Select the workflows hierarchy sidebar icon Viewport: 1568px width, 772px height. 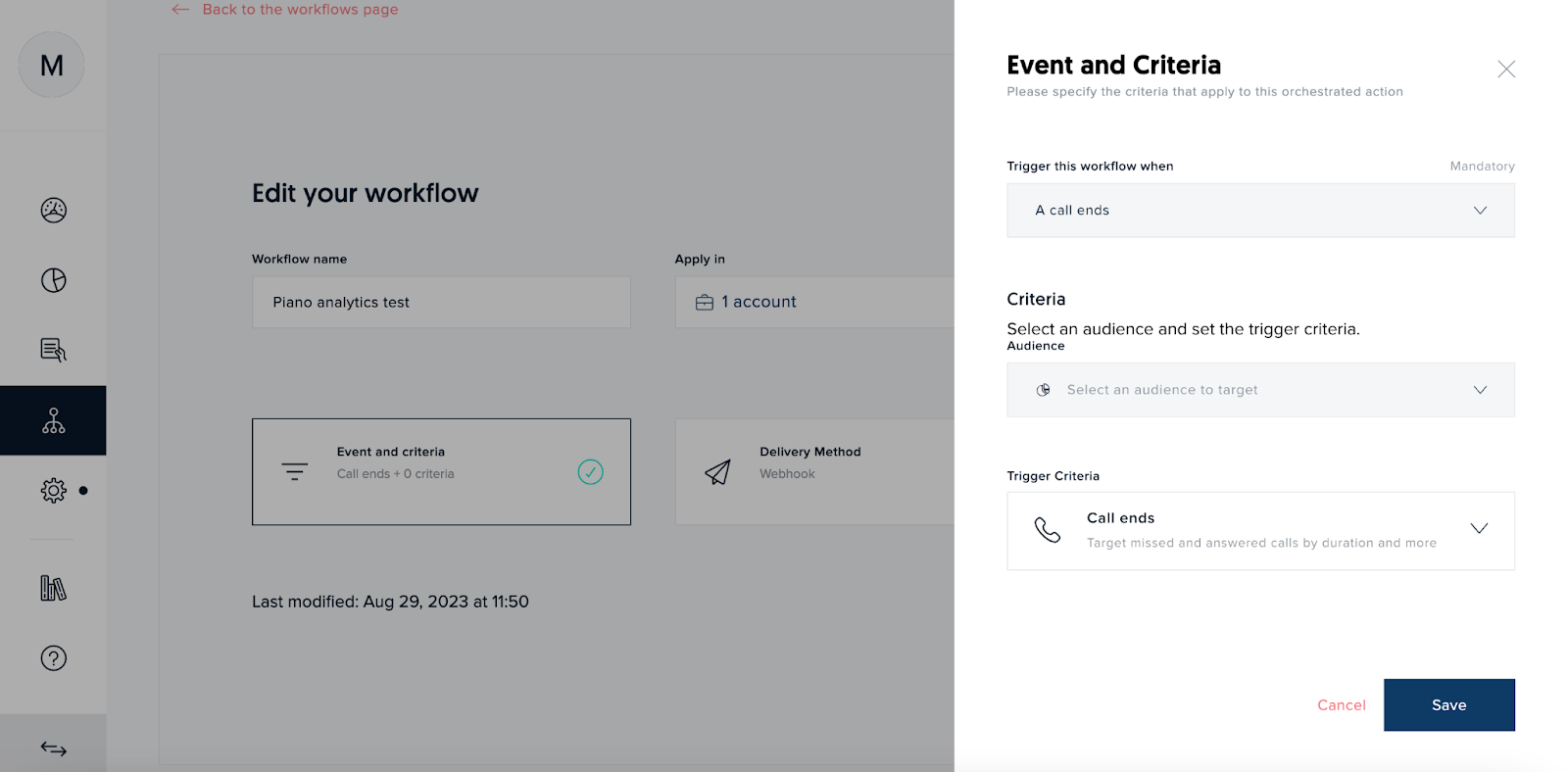click(x=53, y=420)
